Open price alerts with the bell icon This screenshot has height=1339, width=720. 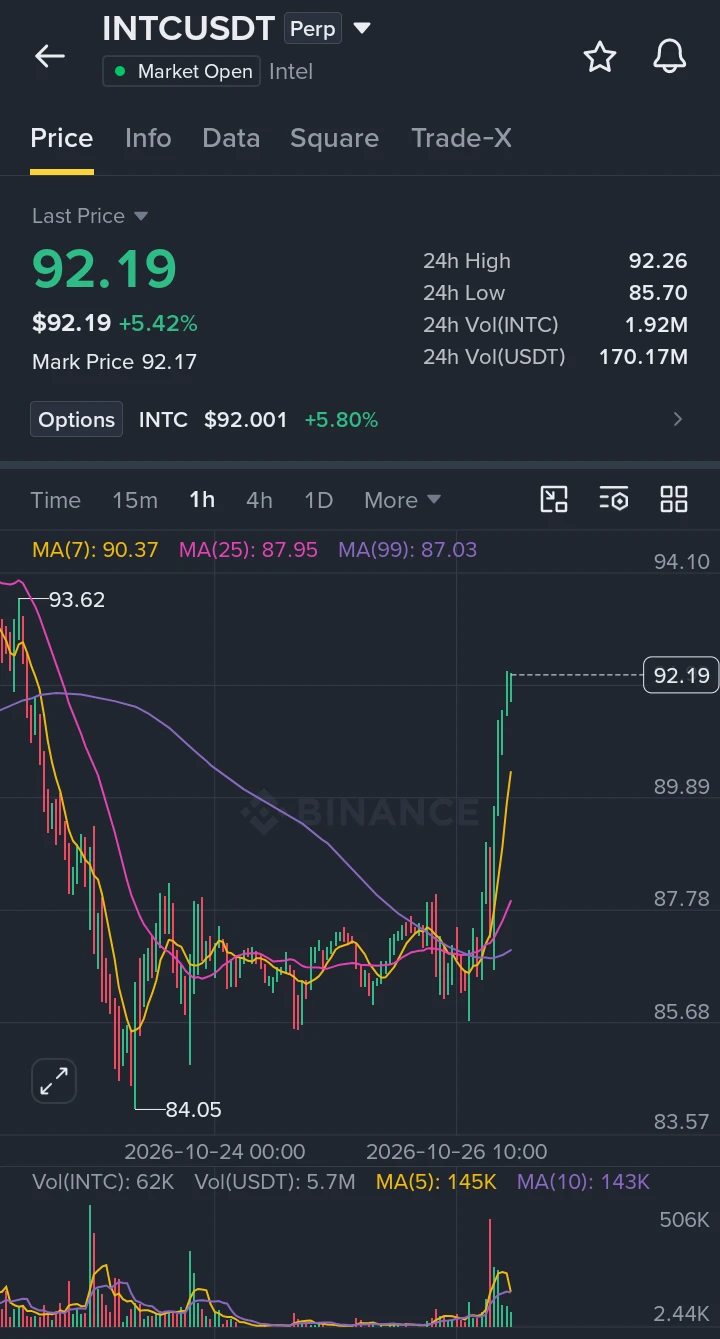click(670, 57)
